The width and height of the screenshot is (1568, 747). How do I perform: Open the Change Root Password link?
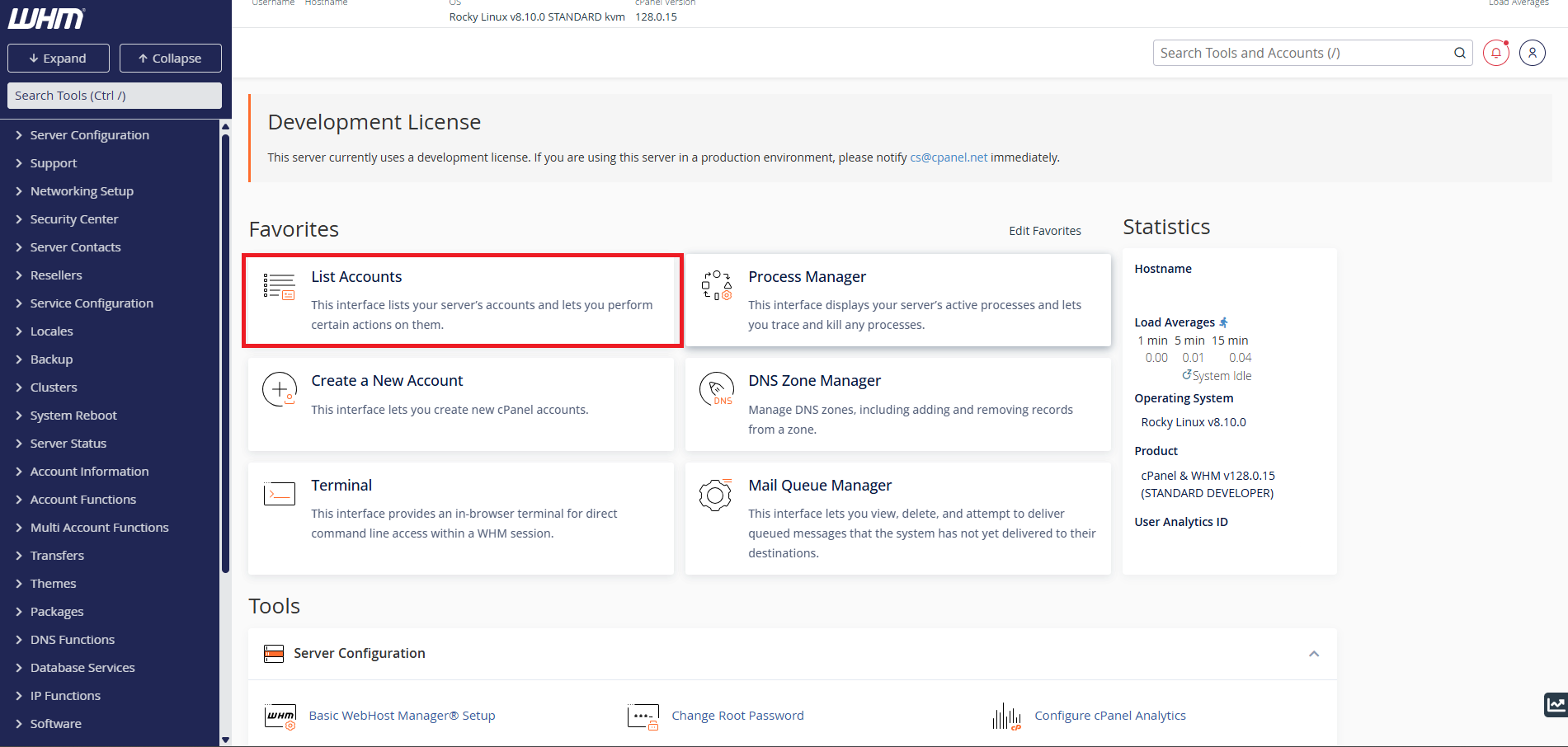point(737,716)
